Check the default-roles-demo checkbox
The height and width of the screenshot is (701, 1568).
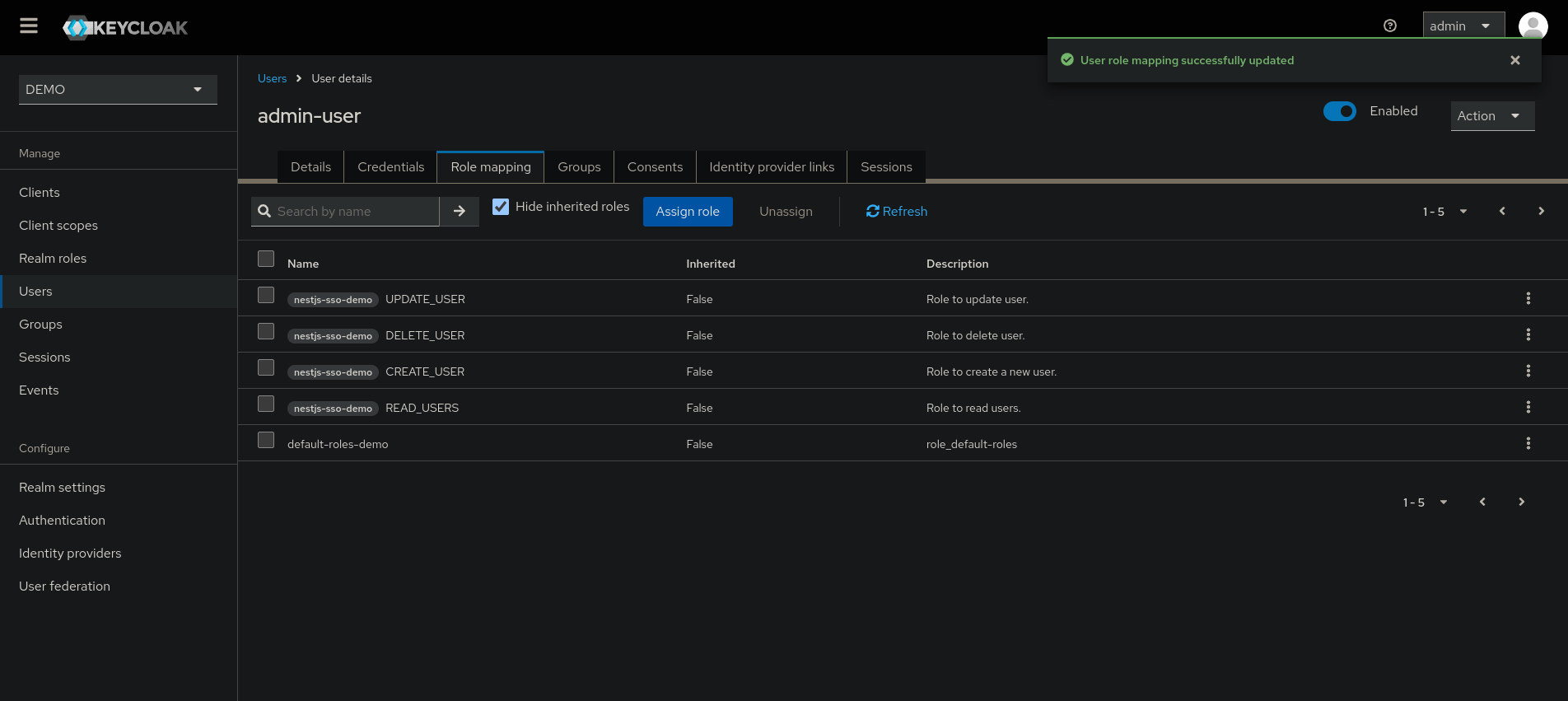(266, 440)
